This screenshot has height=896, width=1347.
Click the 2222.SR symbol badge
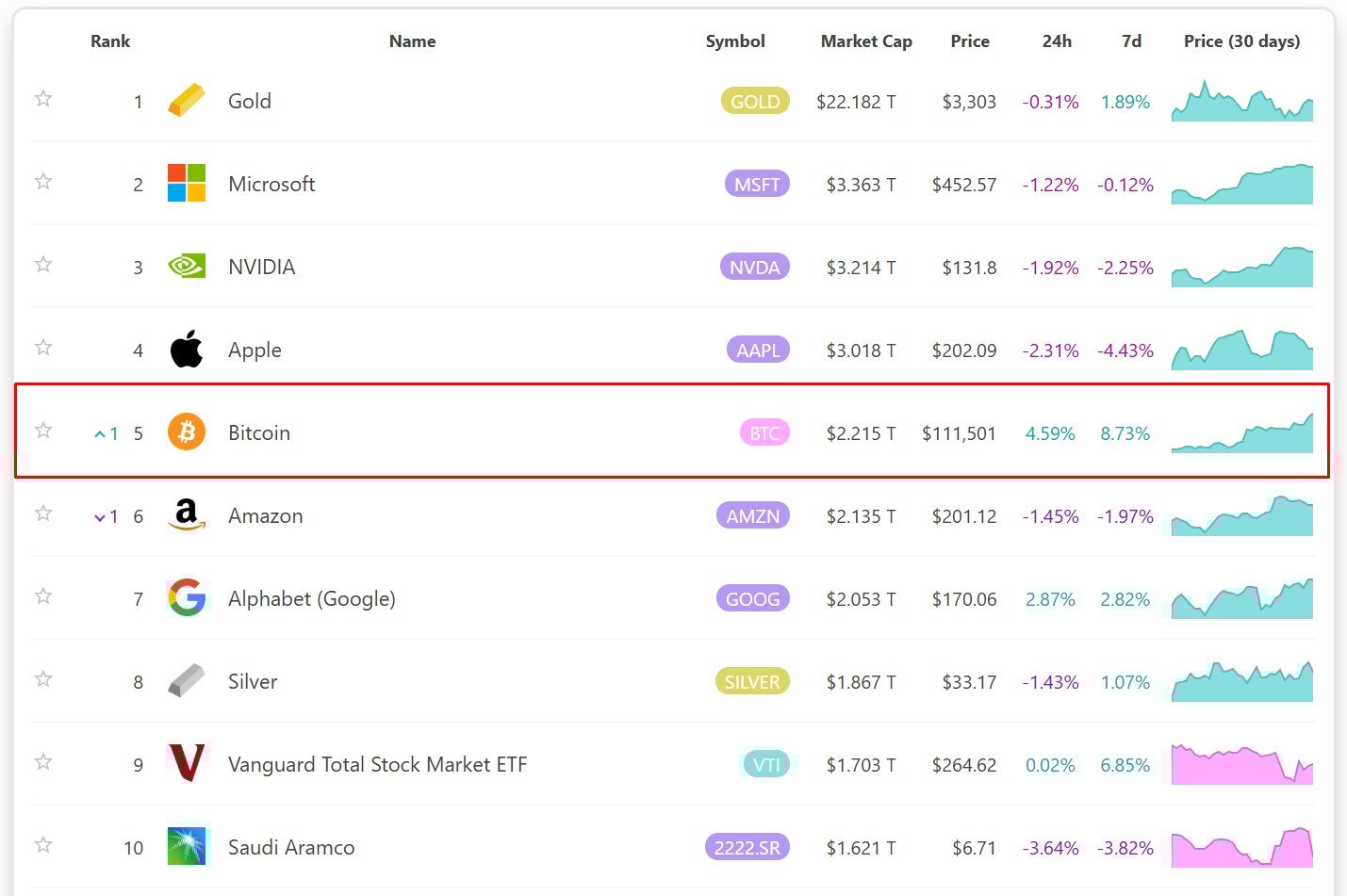coord(747,847)
